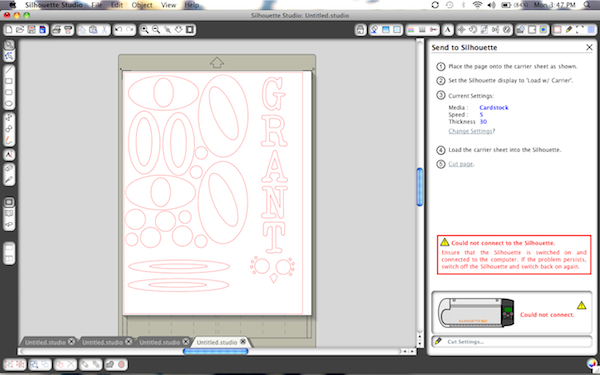Open the Object menu

coord(142,5)
